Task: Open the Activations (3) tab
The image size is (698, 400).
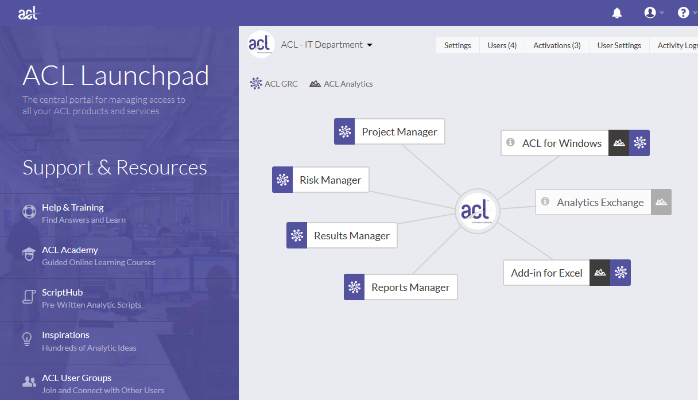Action: click(x=557, y=45)
